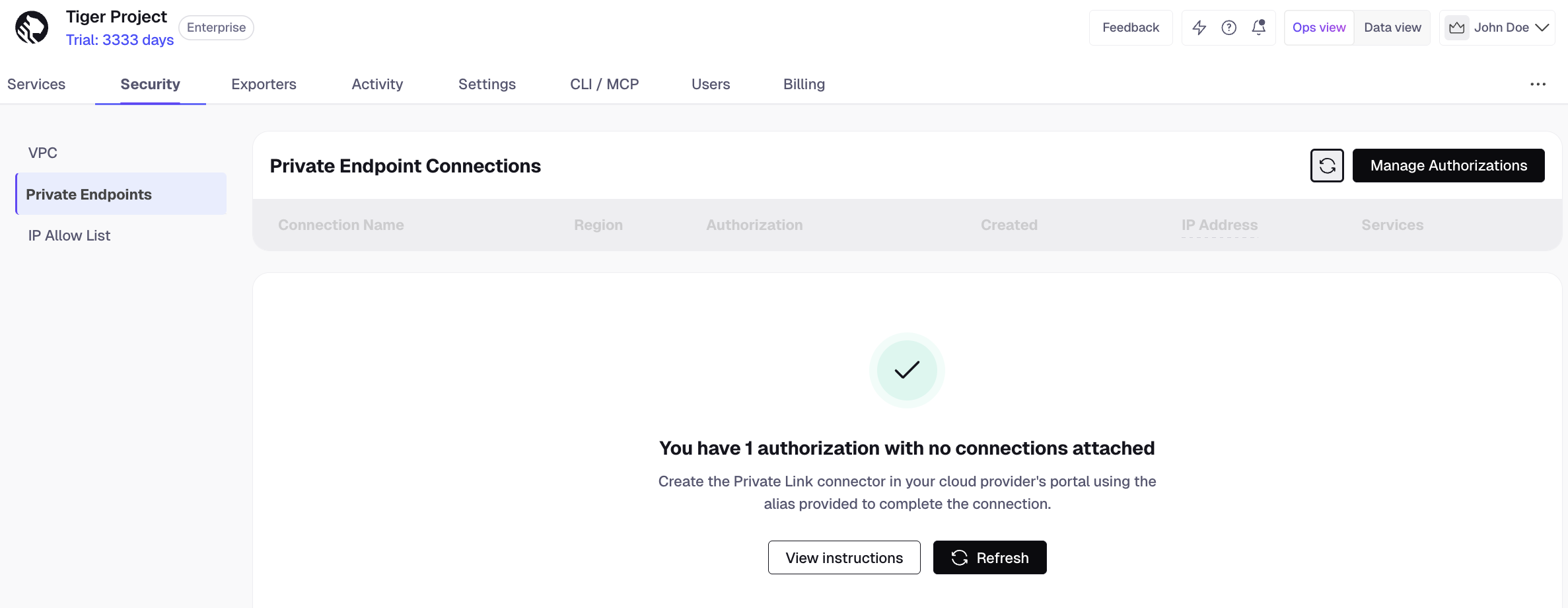Open View instructions

[843, 557]
